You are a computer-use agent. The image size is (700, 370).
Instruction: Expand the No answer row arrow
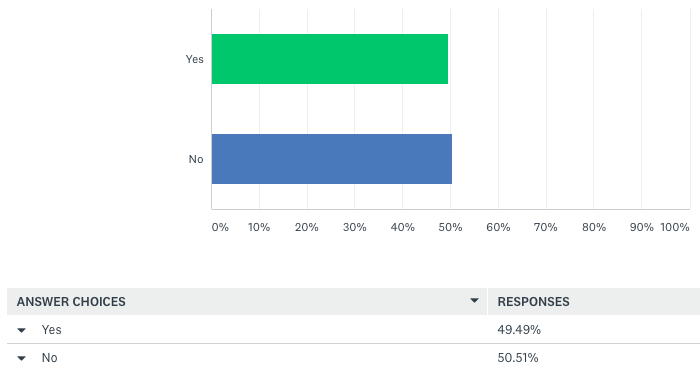(x=21, y=358)
